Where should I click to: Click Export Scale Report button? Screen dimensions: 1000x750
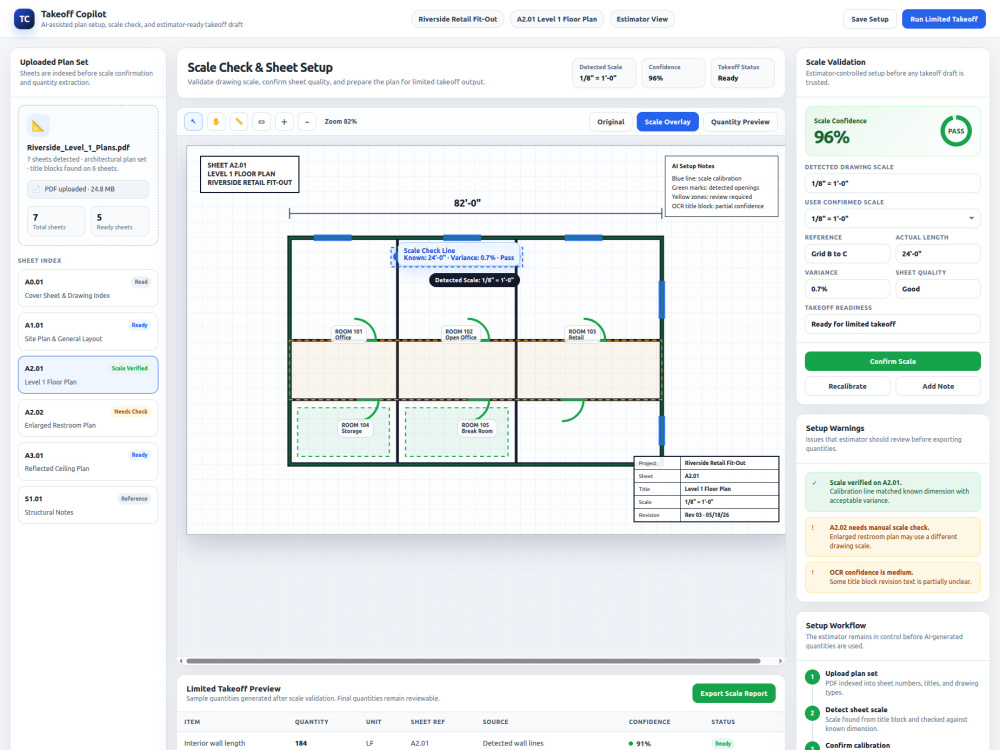tap(733, 693)
